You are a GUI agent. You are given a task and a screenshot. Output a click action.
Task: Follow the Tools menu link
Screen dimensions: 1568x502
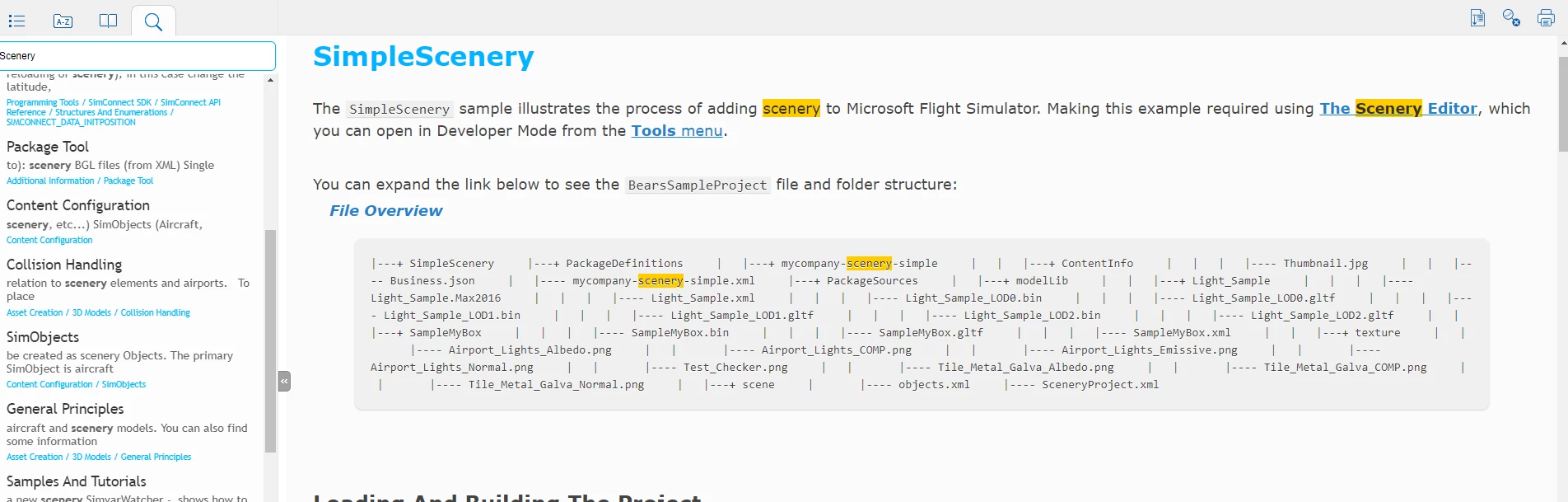pos(677,130)
